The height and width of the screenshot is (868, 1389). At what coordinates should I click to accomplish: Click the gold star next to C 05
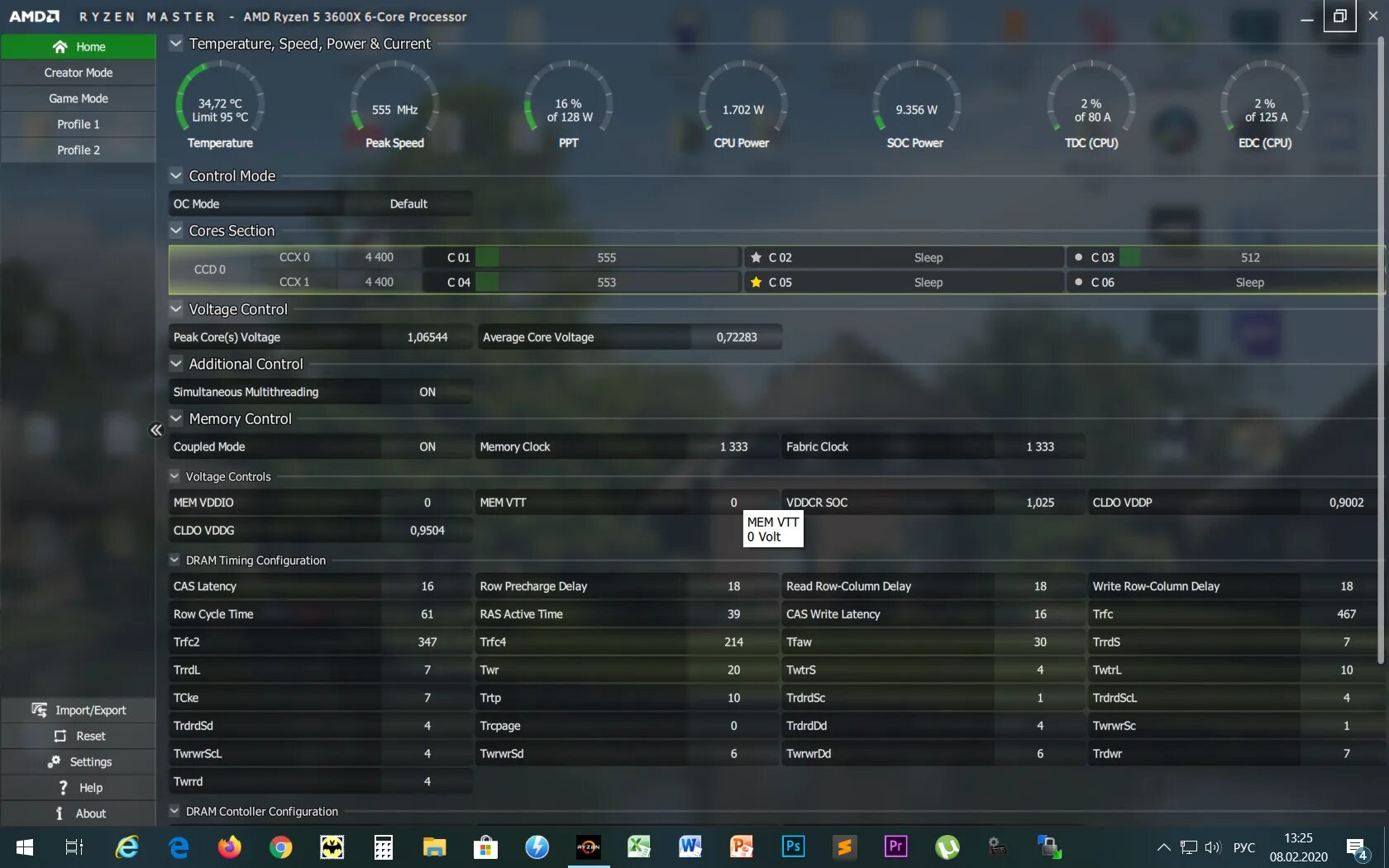pyautogui.click(x=756, y=282)
